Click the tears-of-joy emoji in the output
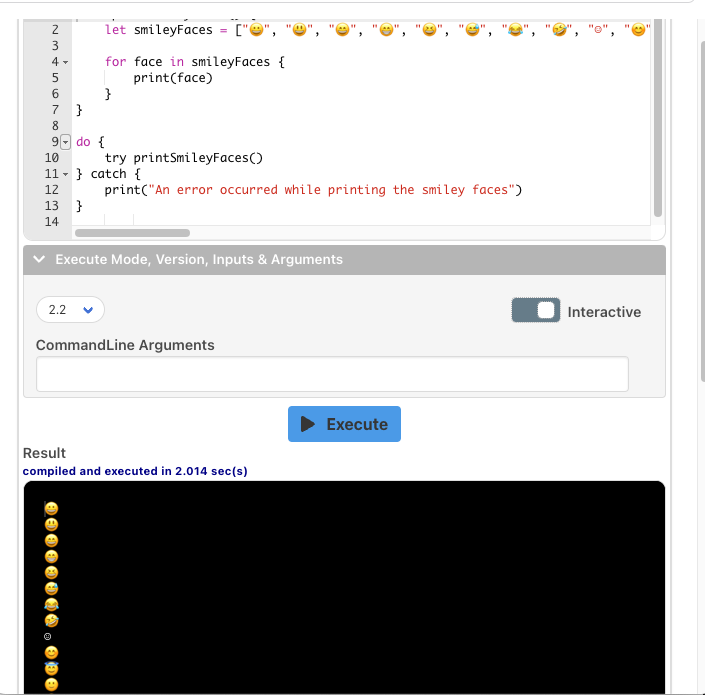This screenshot has height=695, width=705. pyautogui.click(x=51, y=605)
